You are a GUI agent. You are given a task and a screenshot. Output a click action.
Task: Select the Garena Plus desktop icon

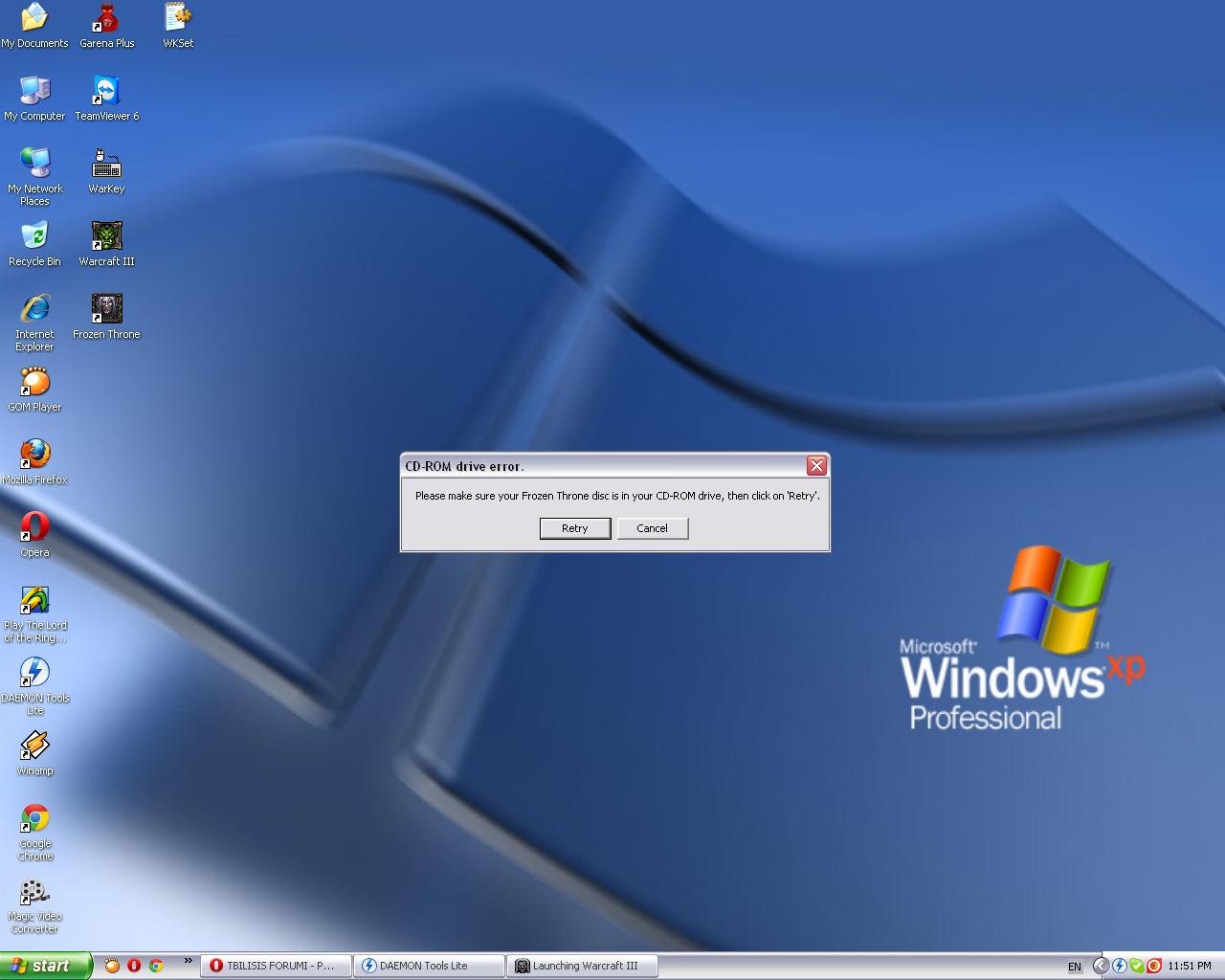point(106,18)
